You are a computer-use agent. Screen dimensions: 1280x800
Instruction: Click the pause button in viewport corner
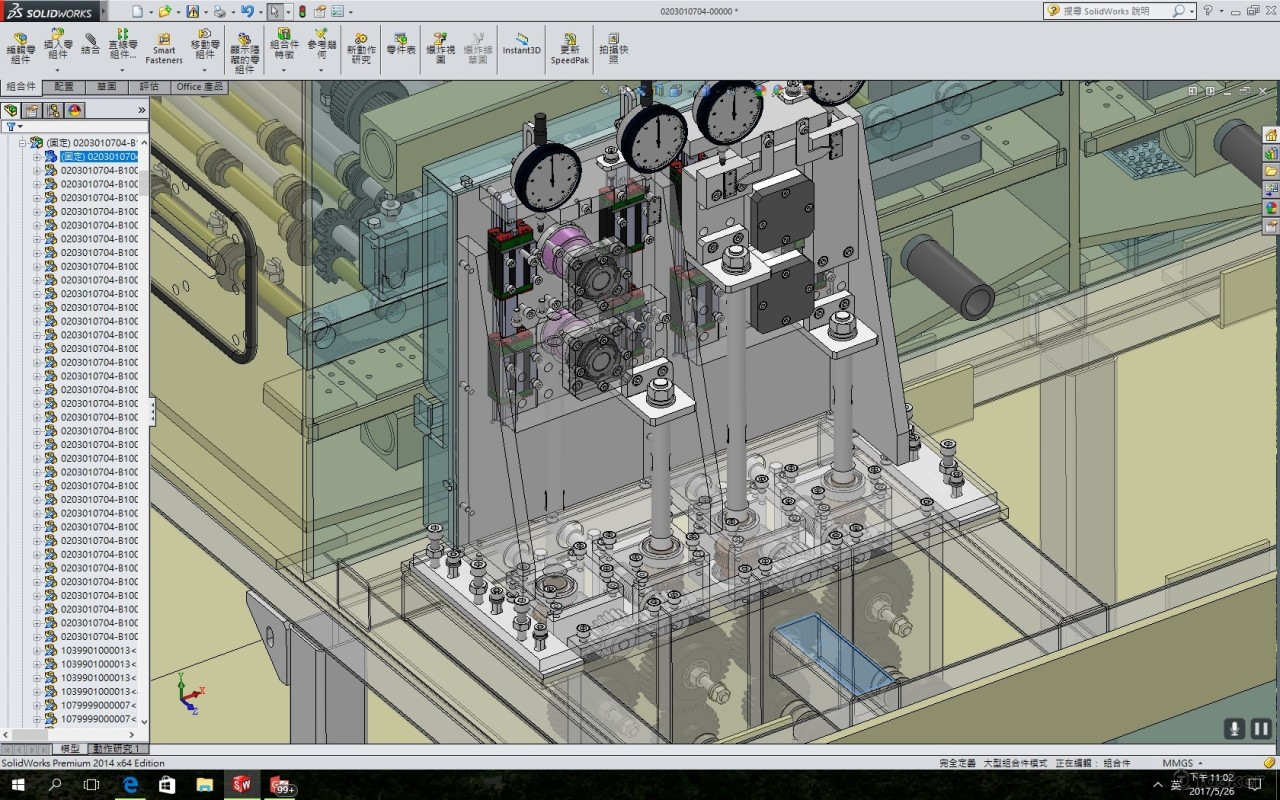(x=1261, y=729)
